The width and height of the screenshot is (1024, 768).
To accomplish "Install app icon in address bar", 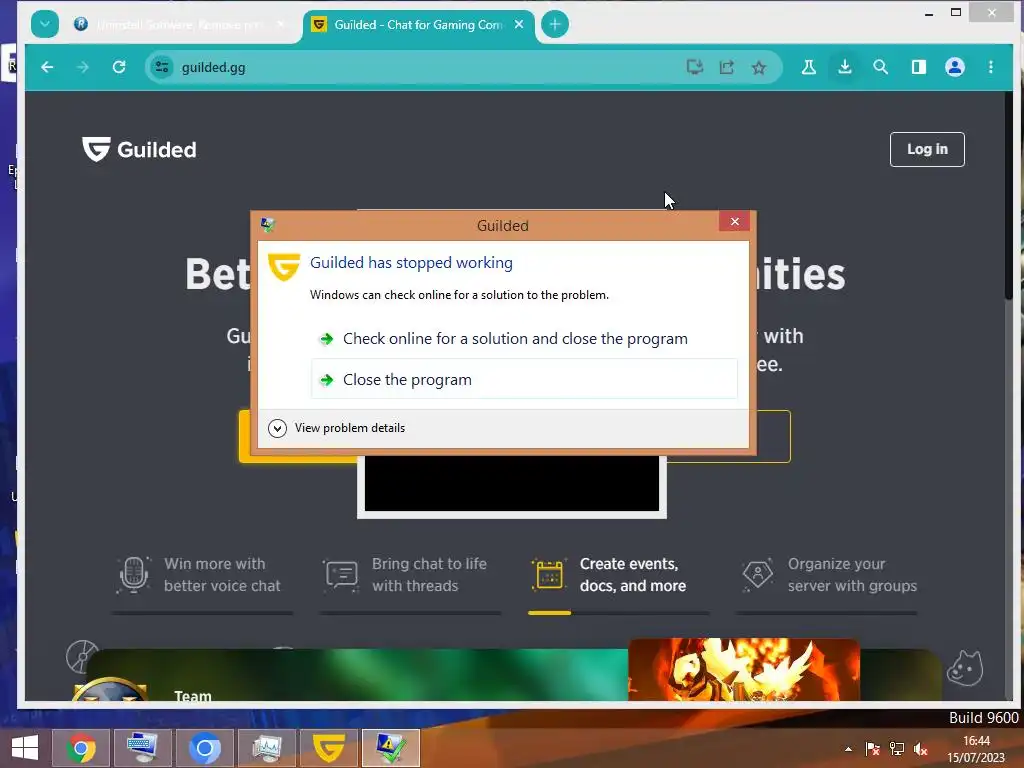I will 695,67.
